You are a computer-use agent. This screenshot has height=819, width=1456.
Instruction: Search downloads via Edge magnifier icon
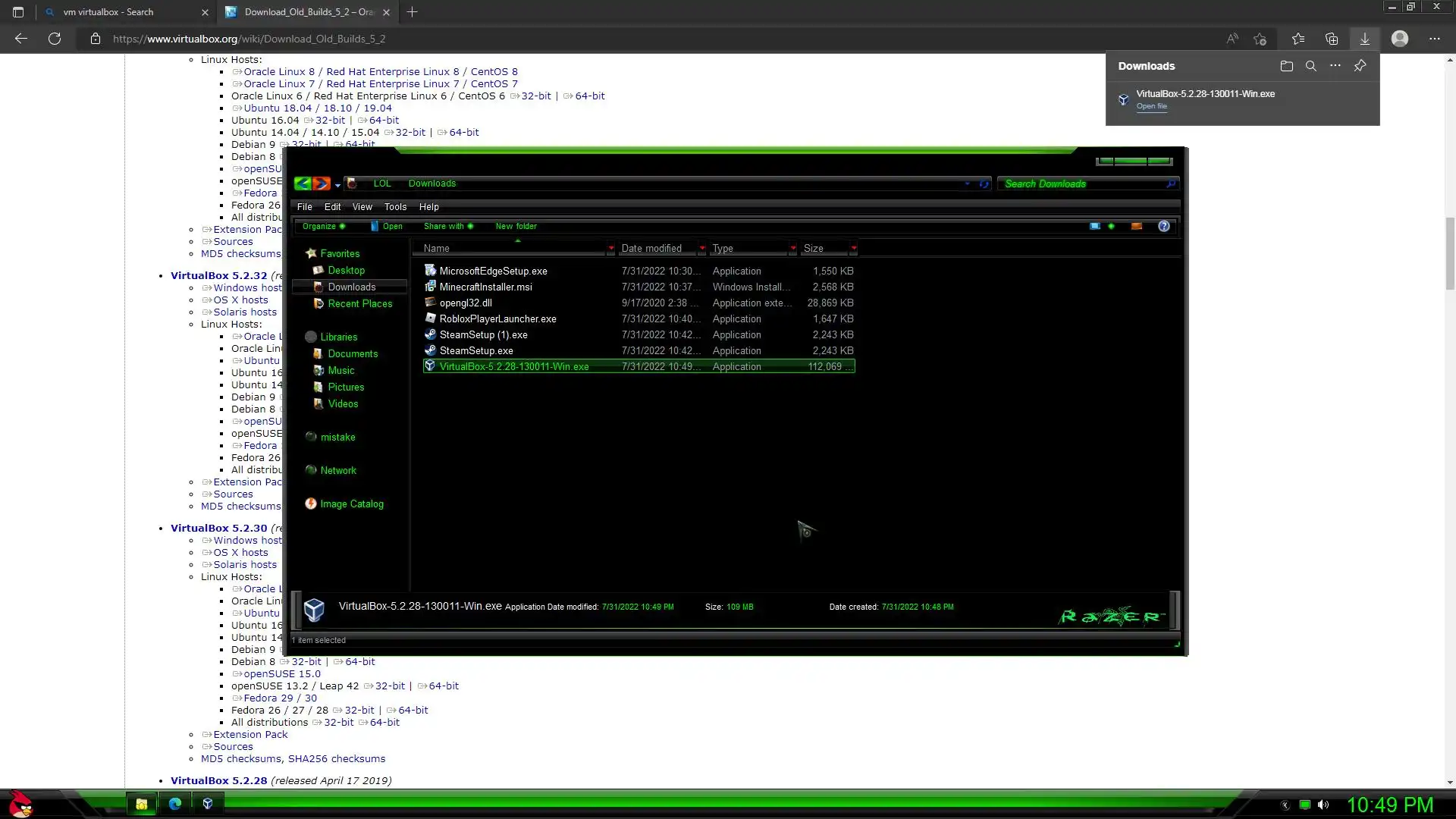[1310, 66]
